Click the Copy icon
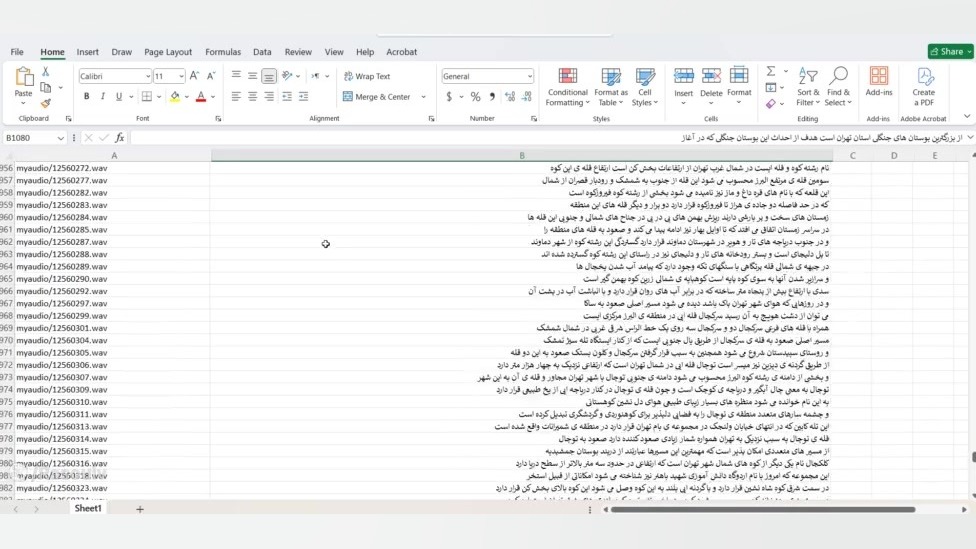The height and width of the screenshot is (549, 976). coord(45,87)
